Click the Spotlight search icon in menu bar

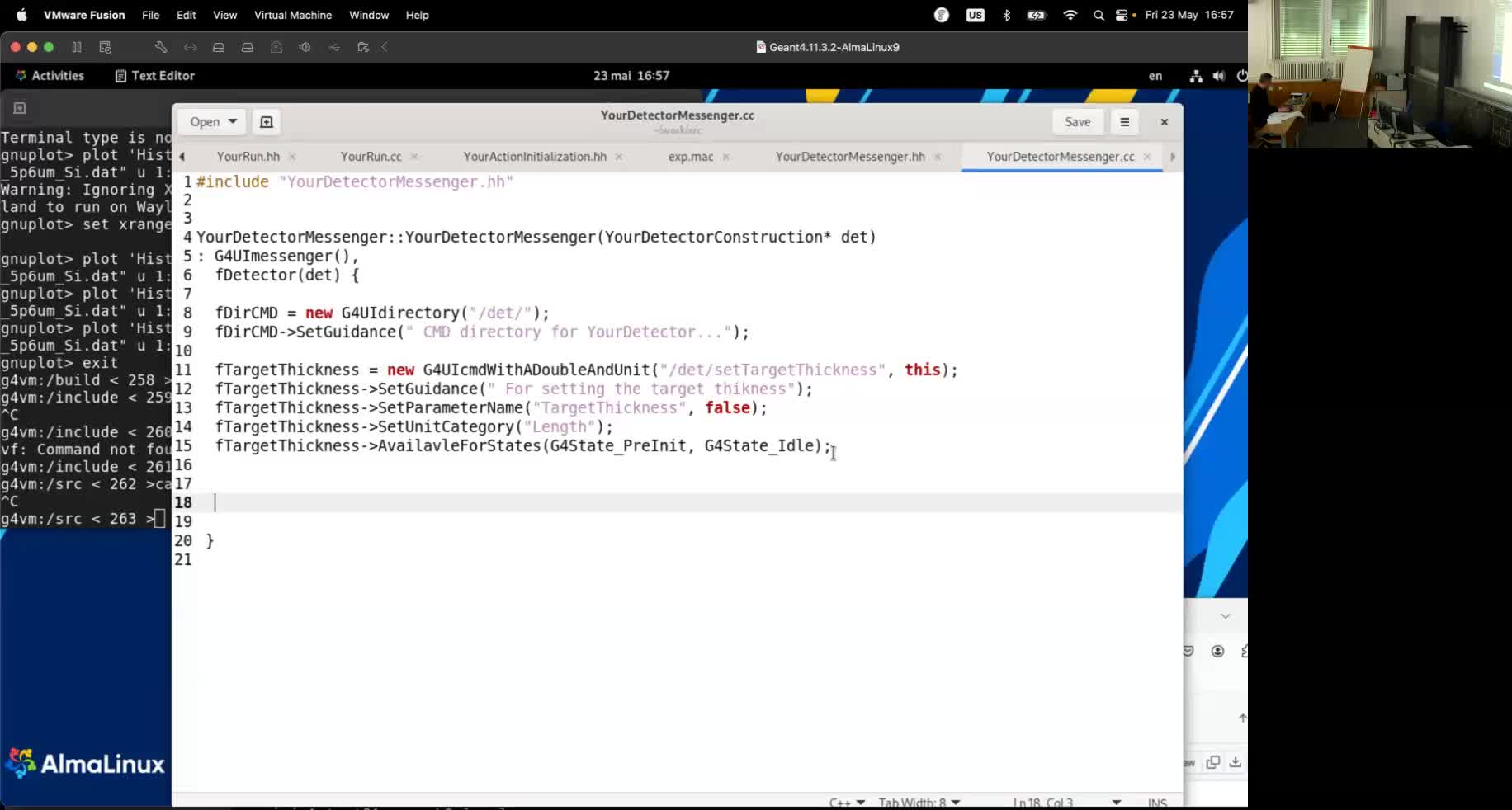(1099, 15)
